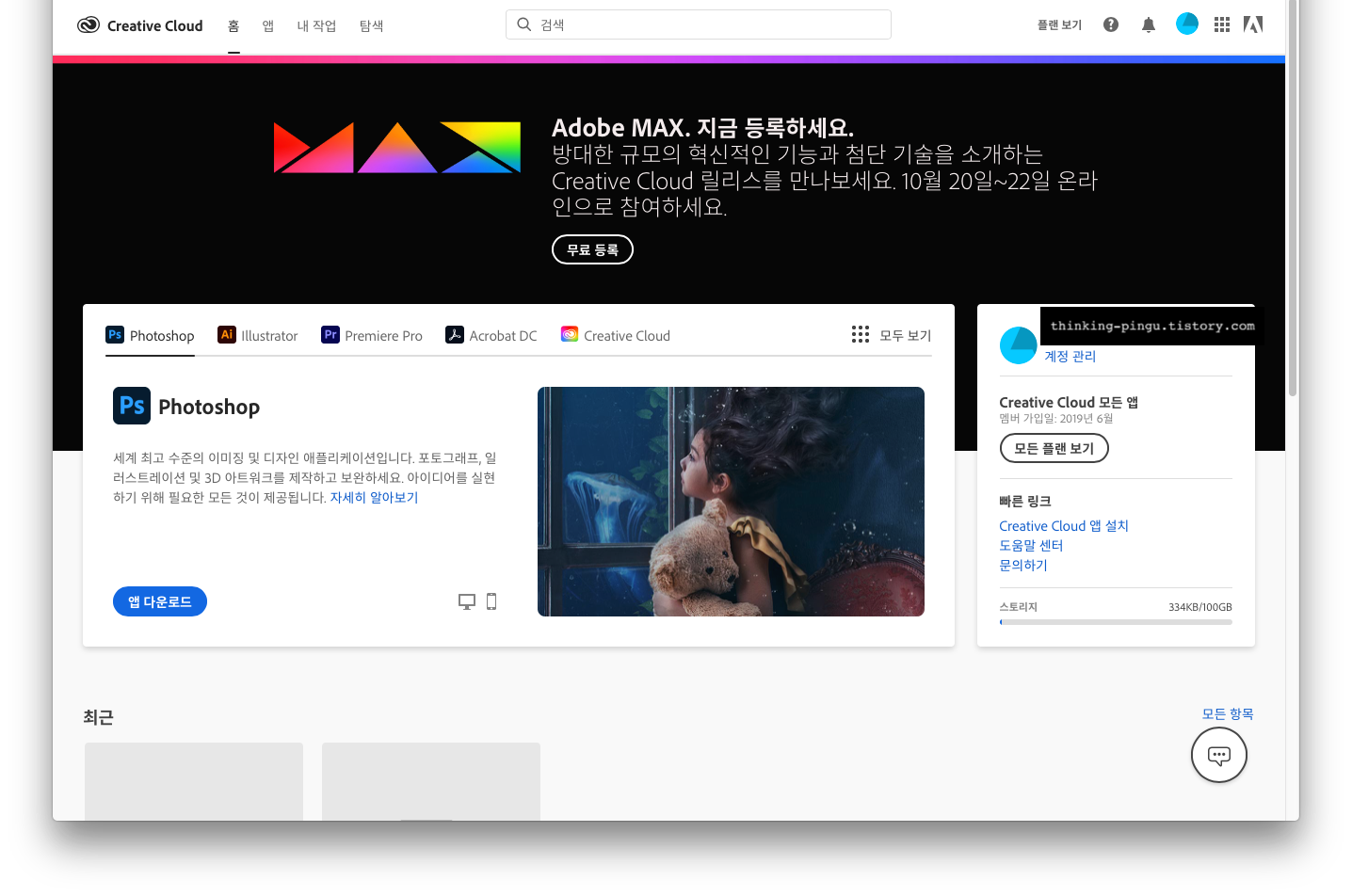Open the 탐색 menu item
The height and width of the screenshot is (896, 1352).
click(x=371, y=26)
